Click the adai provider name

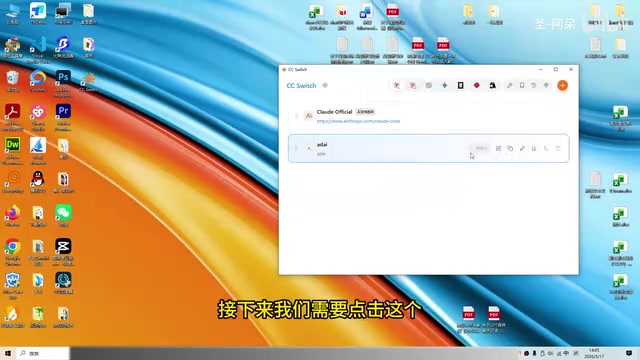pyautogui.click(x=322, y=144)
